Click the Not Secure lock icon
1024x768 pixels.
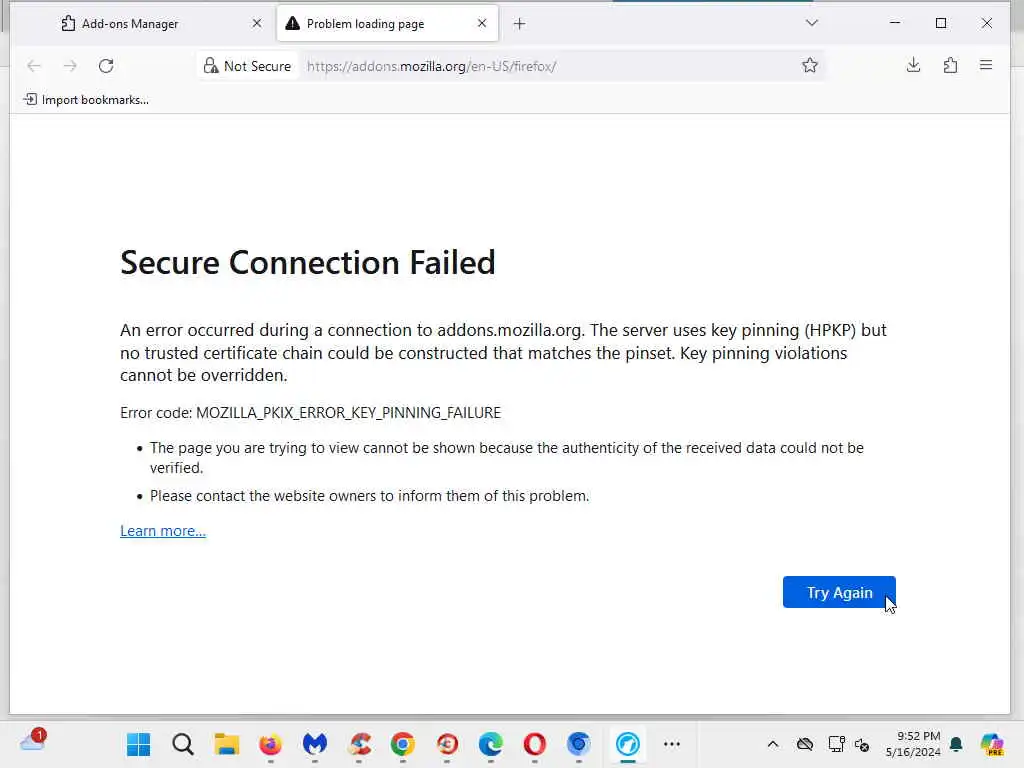(x=211, y=66)
